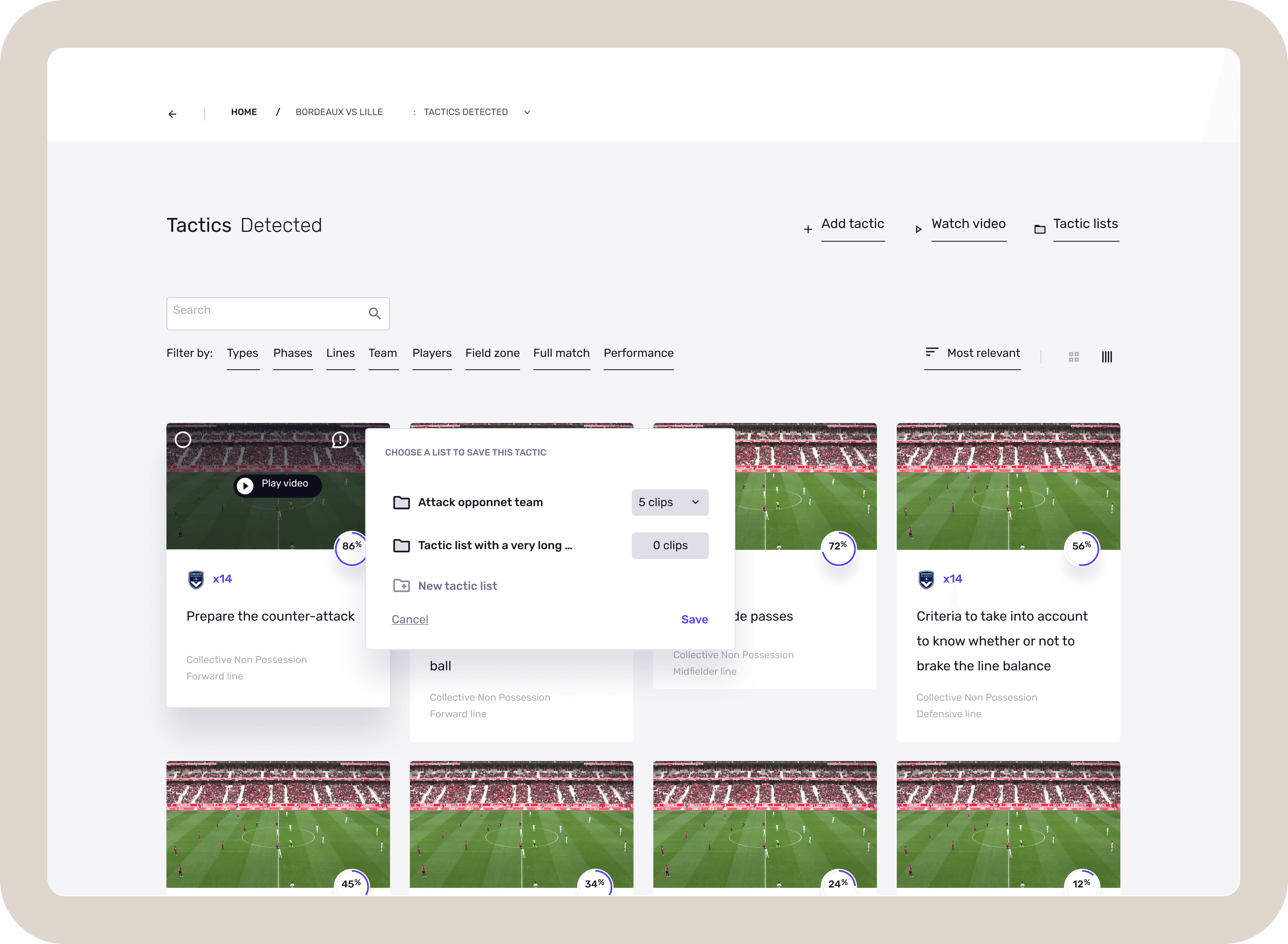The height and width of the screenshot is (944, 1288).
Task: Open the Full match filter
Action: (x=561, y=353)
